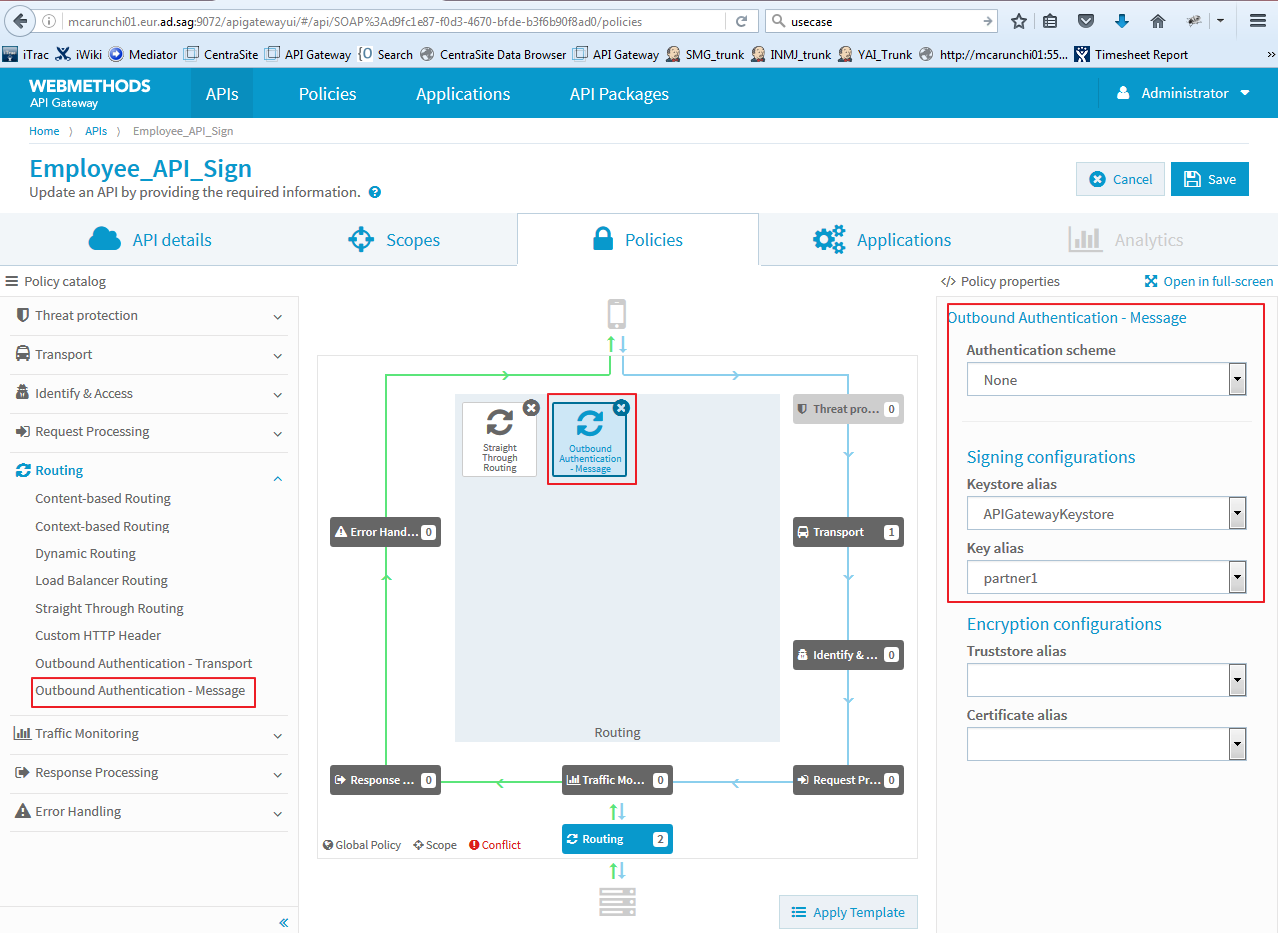Open the browser hamburger menu
1278x933 pixels.
[1258, 21]
